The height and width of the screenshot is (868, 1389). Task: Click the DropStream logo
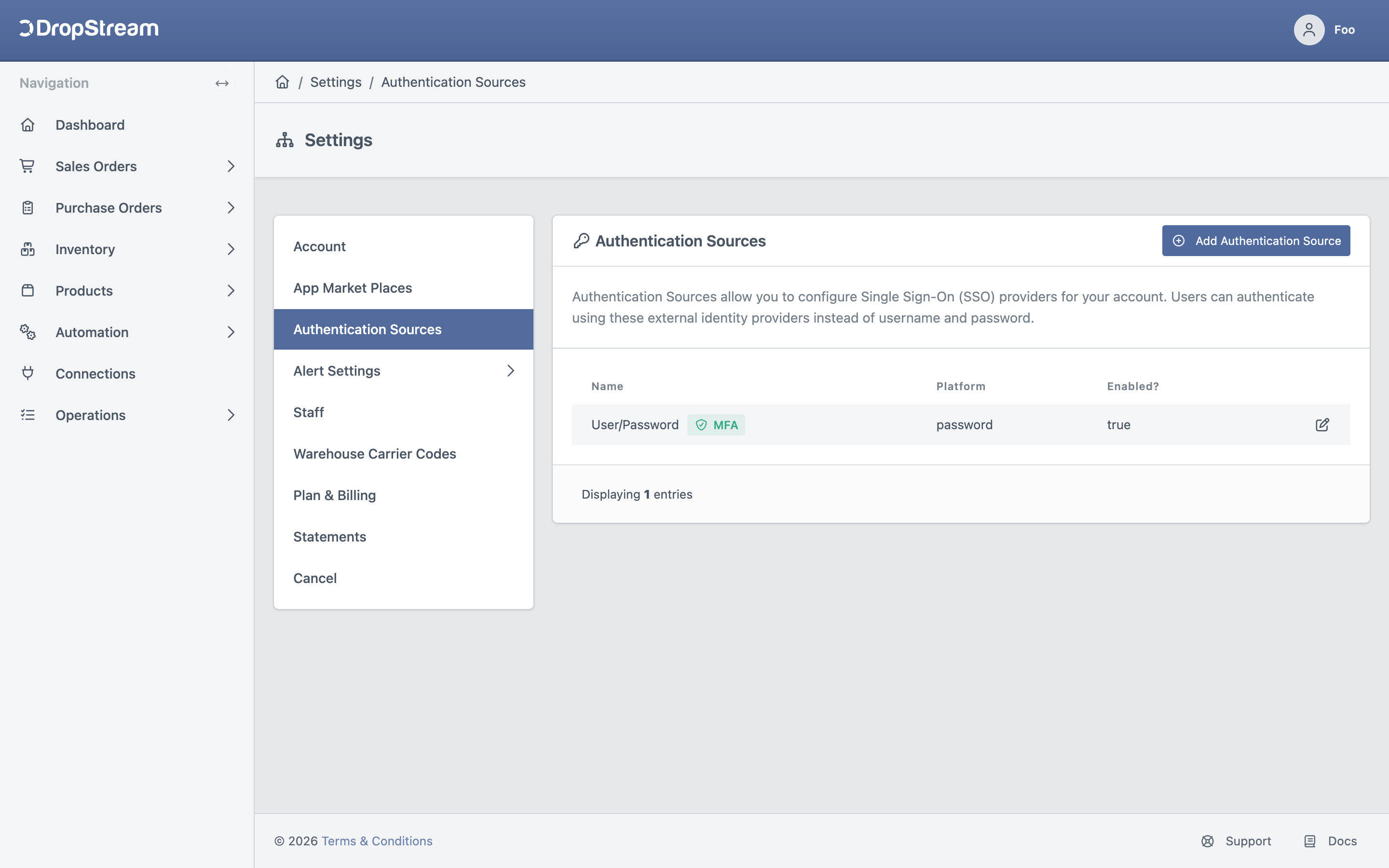point(89,29)
